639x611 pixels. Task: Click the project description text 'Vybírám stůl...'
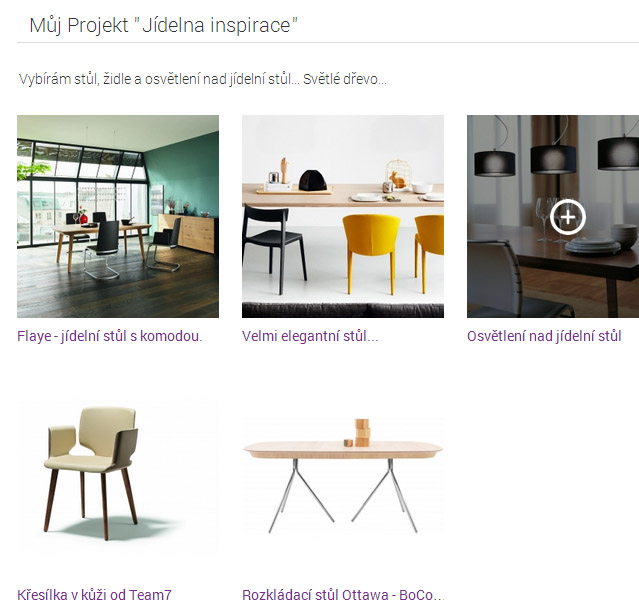203,79
